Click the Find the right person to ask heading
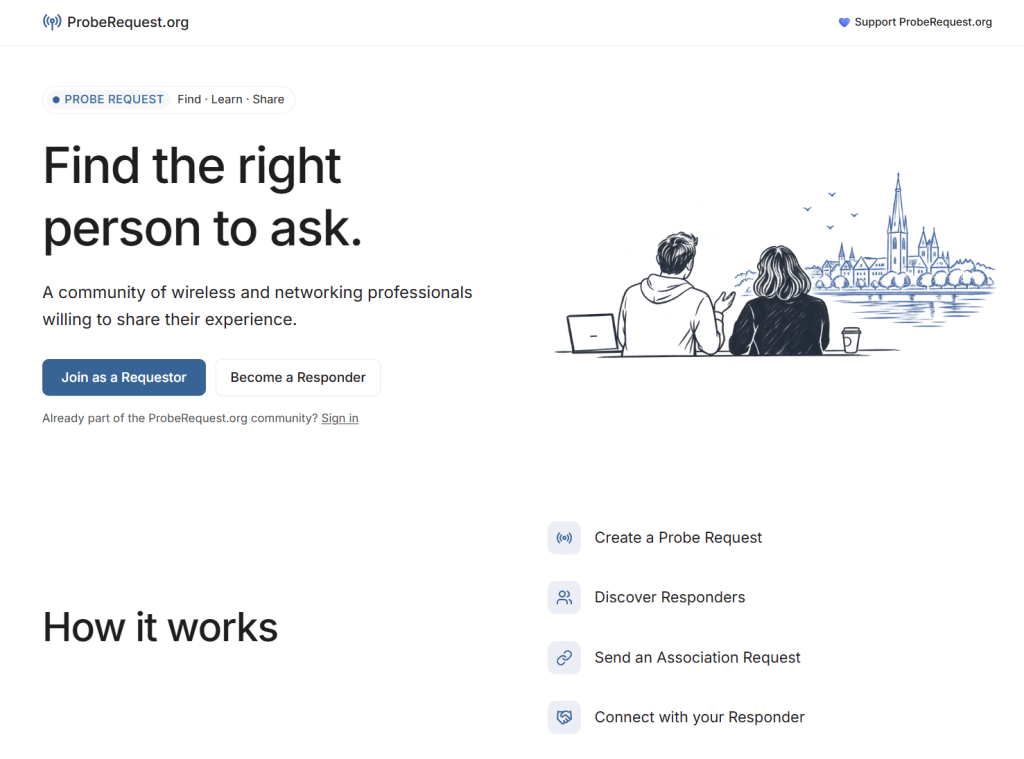 202,197
